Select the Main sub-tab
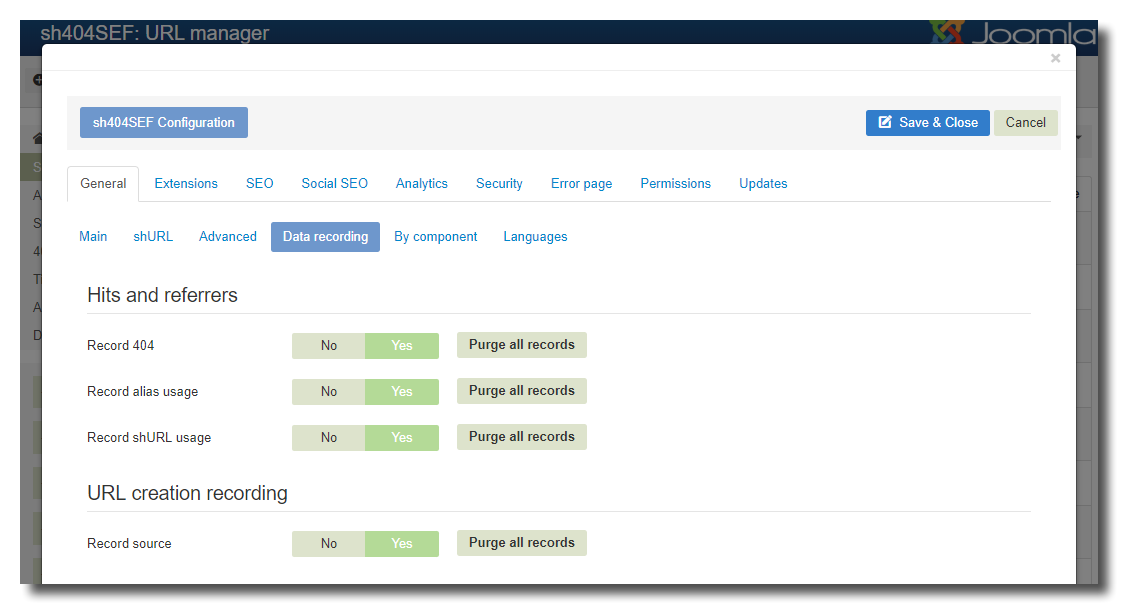The width and height of the screenshot is (1128, 614). pos(93,237)
